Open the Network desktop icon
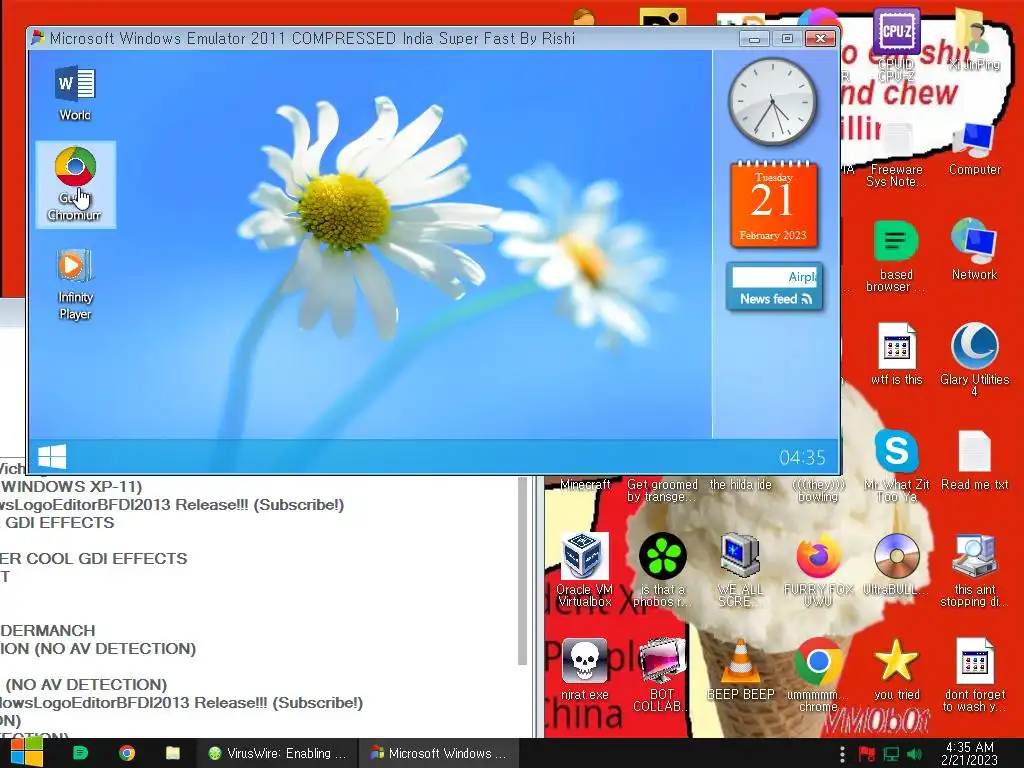 pyautogui.click(x=974, y=249)
